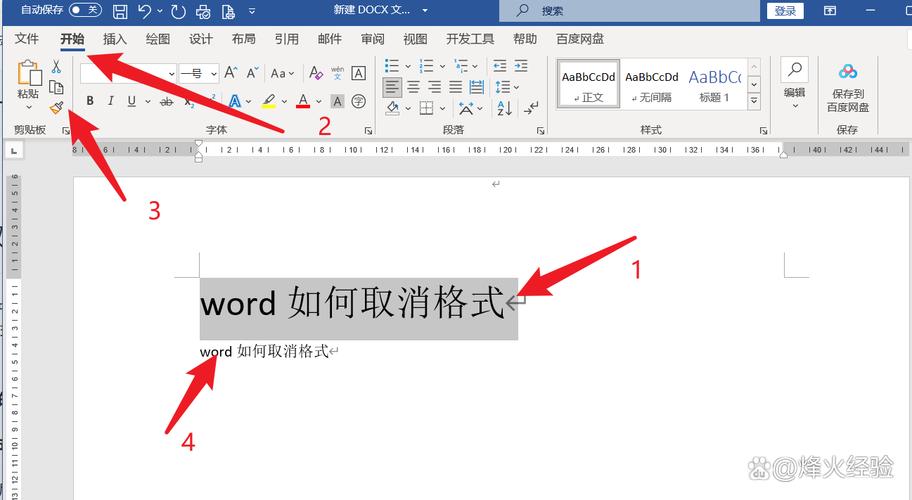Toggle Bold formatting
The image size is (912, 500).
point(90,101)
